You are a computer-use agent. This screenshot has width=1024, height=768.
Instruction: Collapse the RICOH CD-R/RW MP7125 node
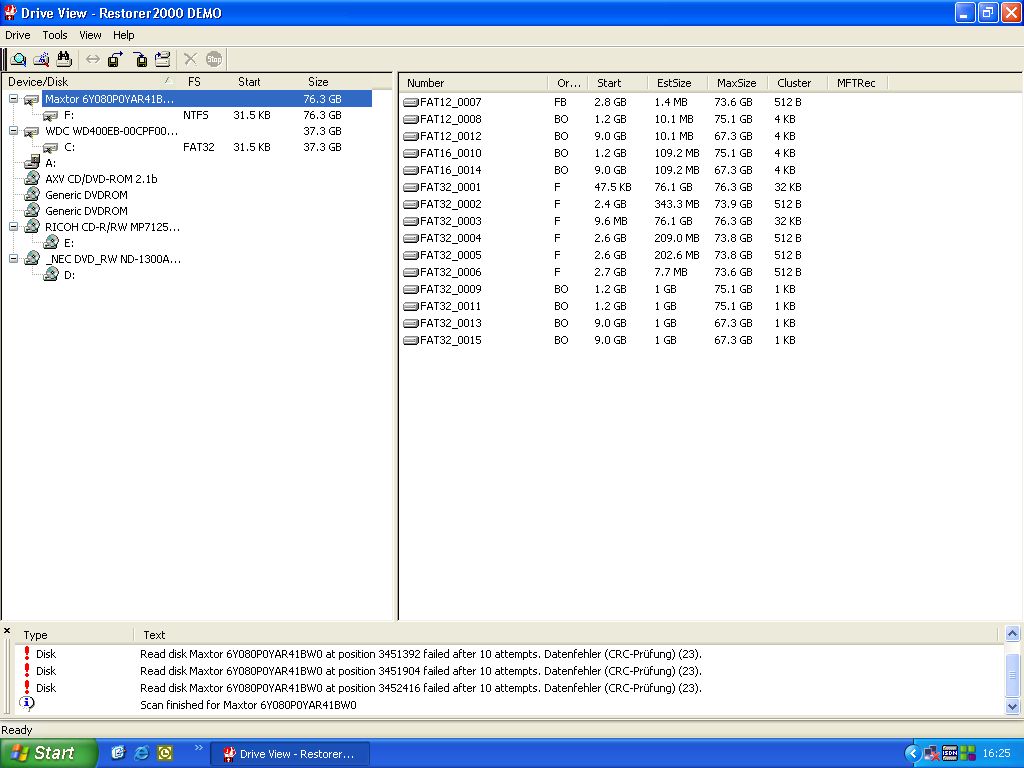tap(13, 227)
